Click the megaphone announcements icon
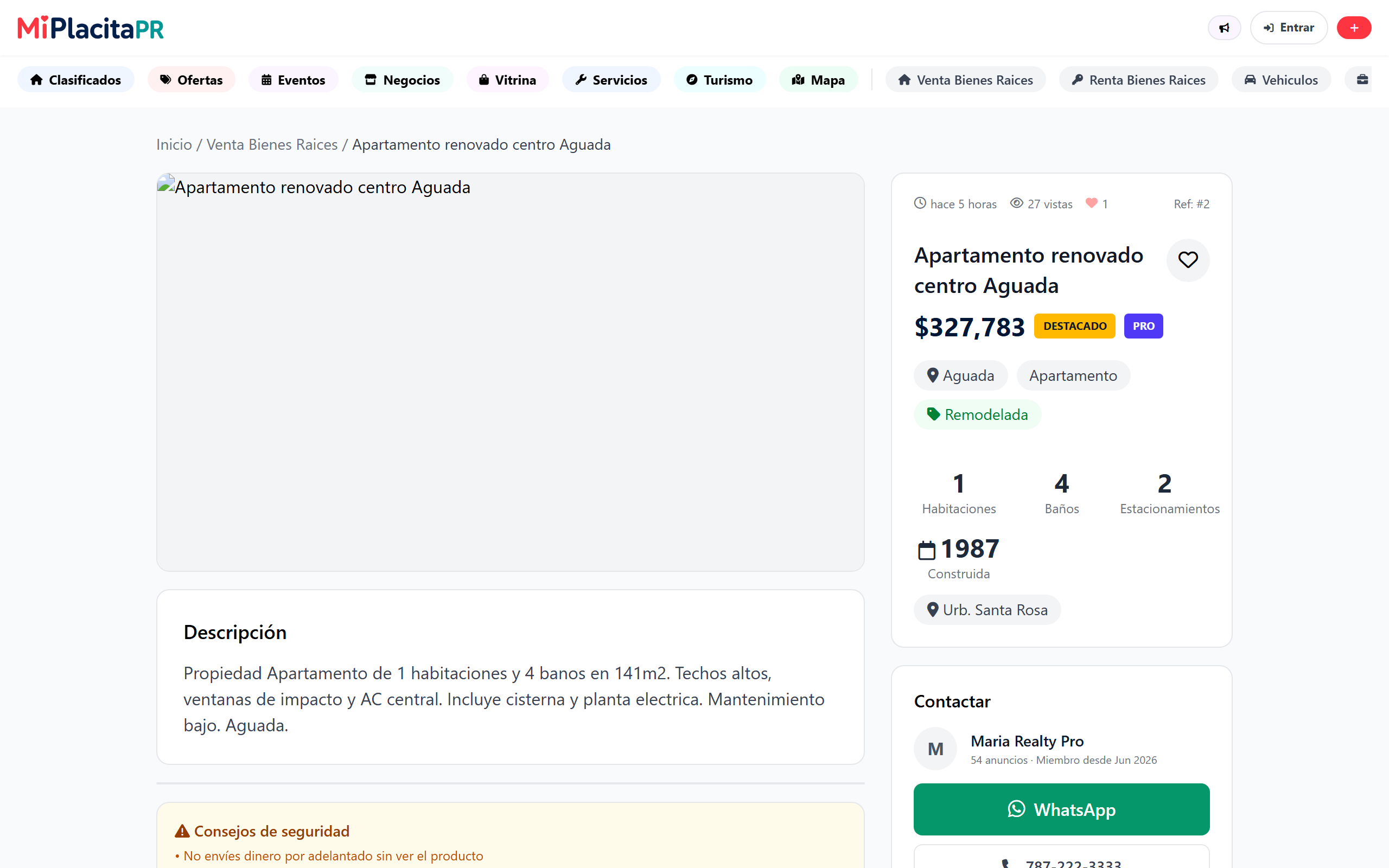Image resolution: width=1389 pixels, height=868 pixels. click(1224, 28)
